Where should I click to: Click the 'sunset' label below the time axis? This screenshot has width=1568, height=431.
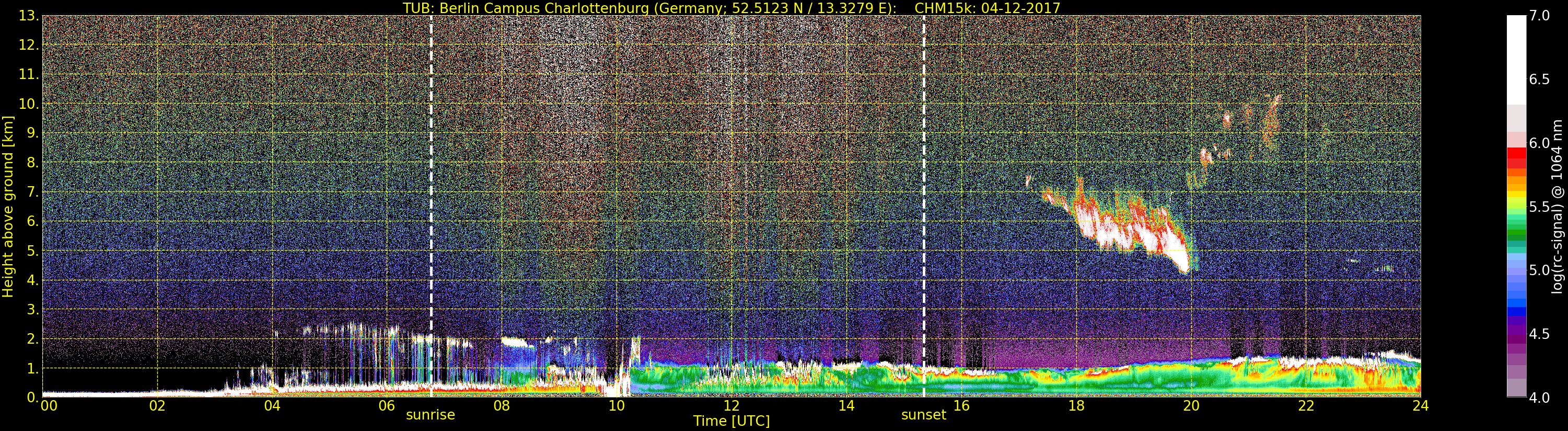(923, 415)
